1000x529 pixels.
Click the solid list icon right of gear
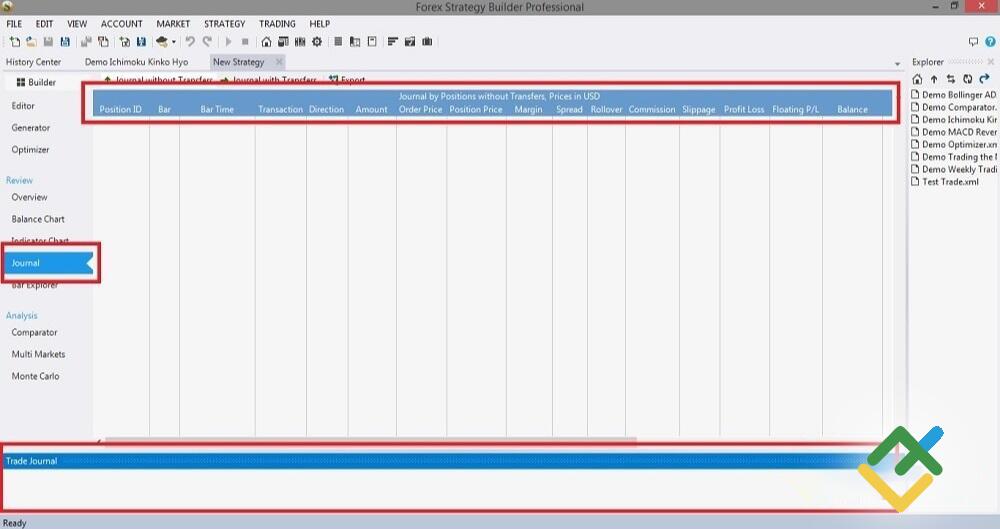338,41
